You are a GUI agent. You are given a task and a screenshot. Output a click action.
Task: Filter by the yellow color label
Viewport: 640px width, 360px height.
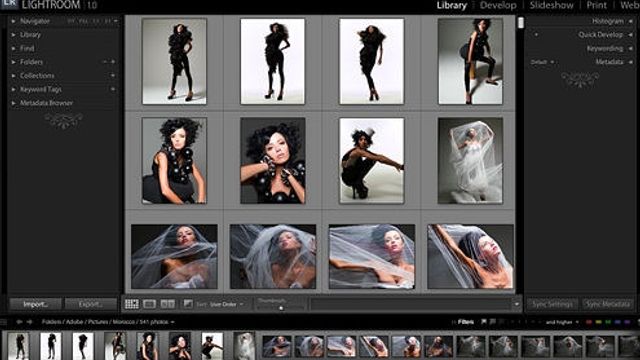(598, 322)
